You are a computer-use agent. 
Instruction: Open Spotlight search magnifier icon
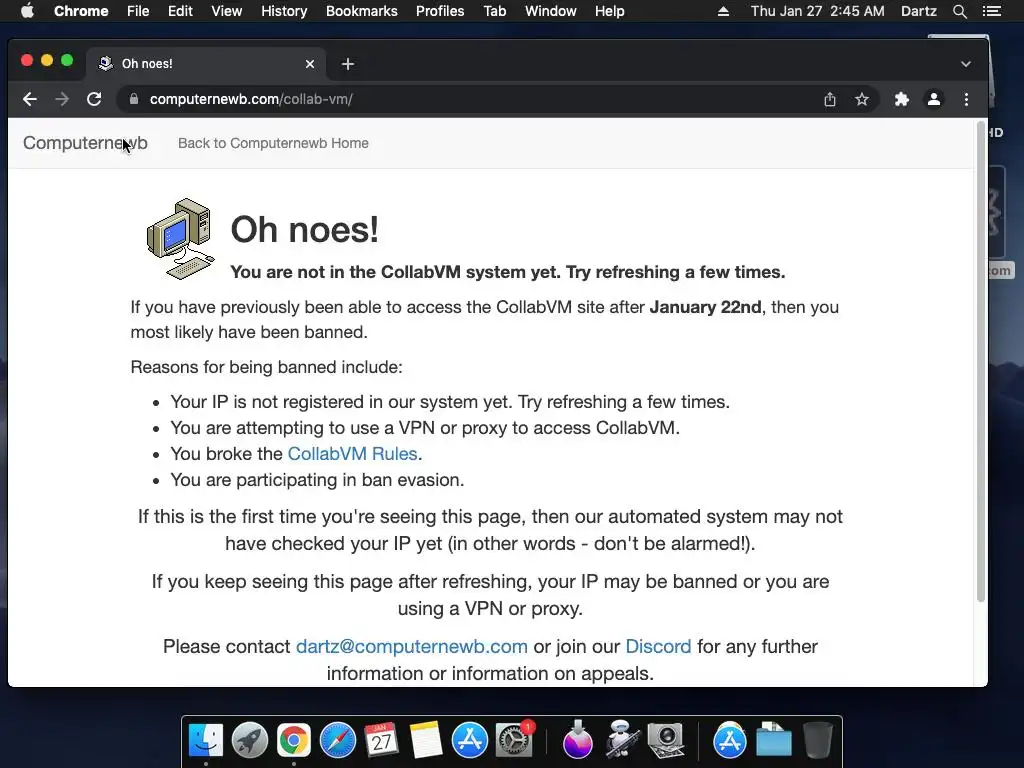(959, 11)
